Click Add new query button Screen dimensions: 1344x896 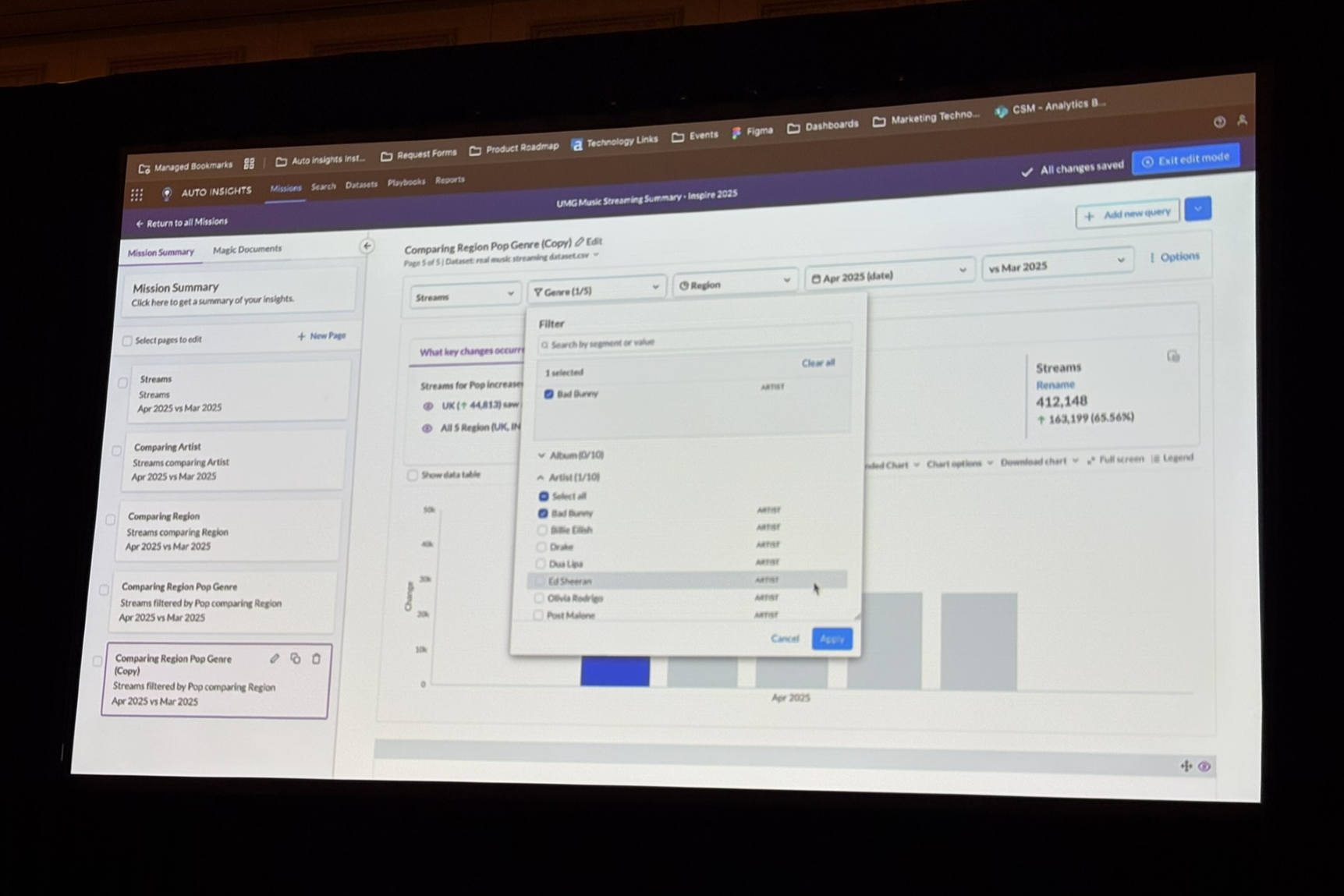[1128, 214]
